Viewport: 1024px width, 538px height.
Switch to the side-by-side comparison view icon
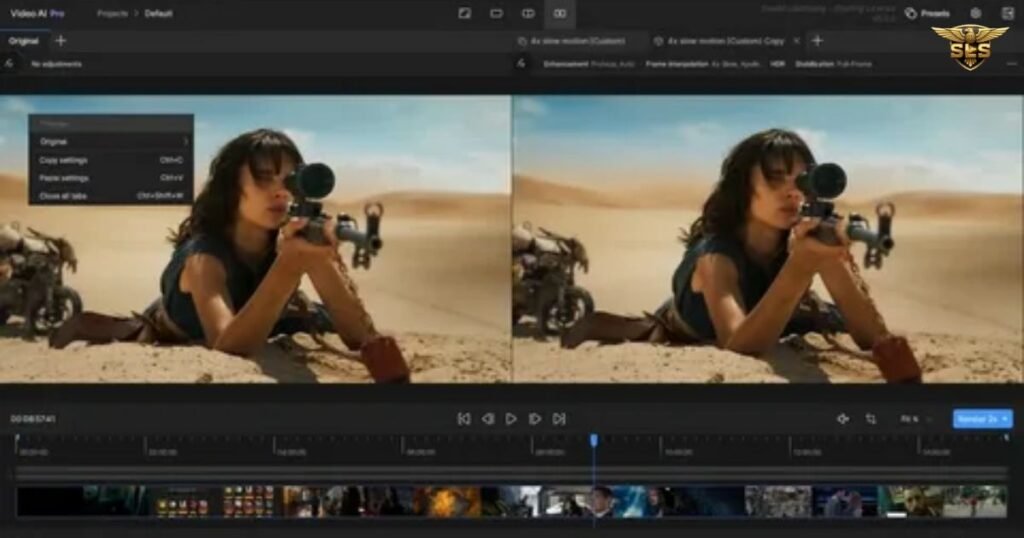click(560, 13)
